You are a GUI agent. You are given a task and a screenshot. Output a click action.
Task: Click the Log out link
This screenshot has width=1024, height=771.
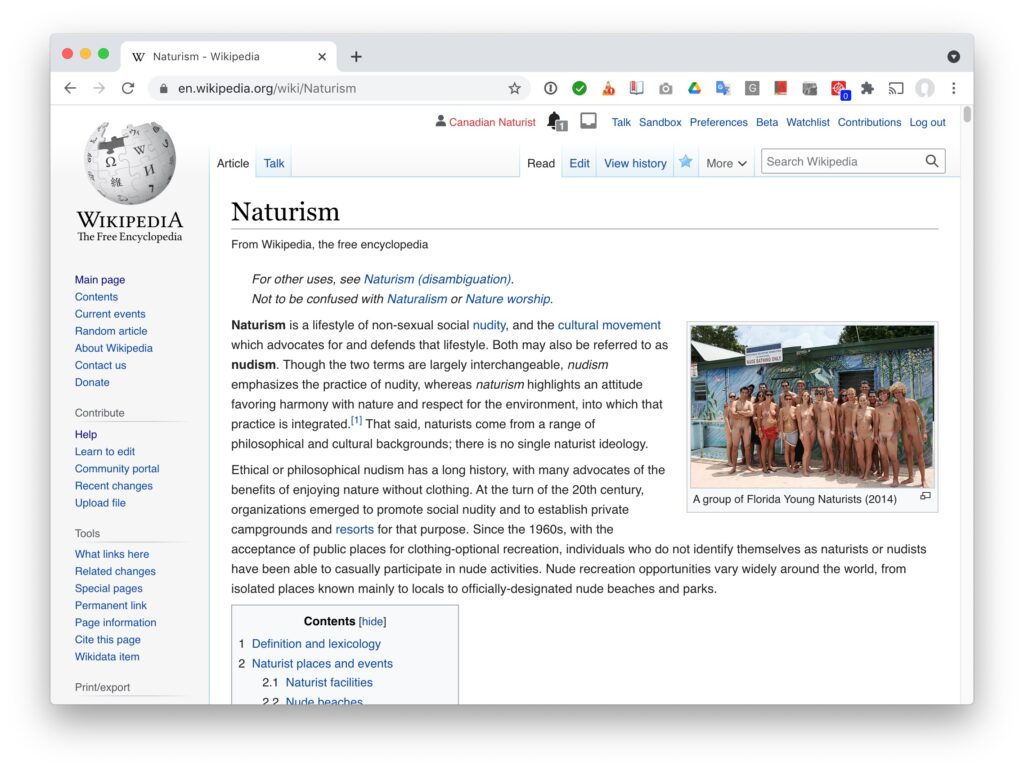pos(927,122)
